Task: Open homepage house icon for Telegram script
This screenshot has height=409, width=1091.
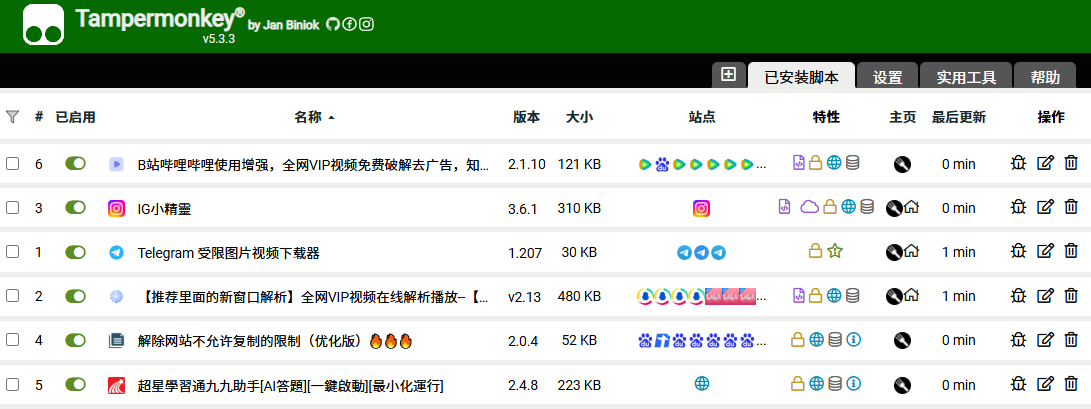Action: click(x=911, y=251)
